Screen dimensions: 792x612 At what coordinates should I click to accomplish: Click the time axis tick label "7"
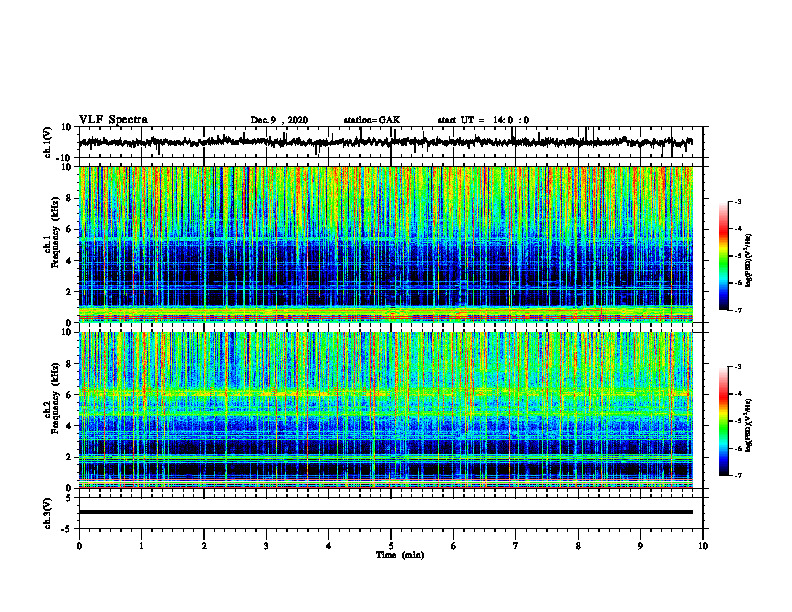point(516,546)
